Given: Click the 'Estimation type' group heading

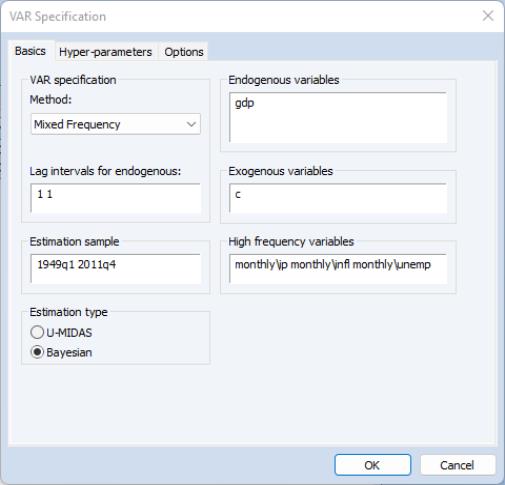Looking at the screenshot, I should 69,312.
